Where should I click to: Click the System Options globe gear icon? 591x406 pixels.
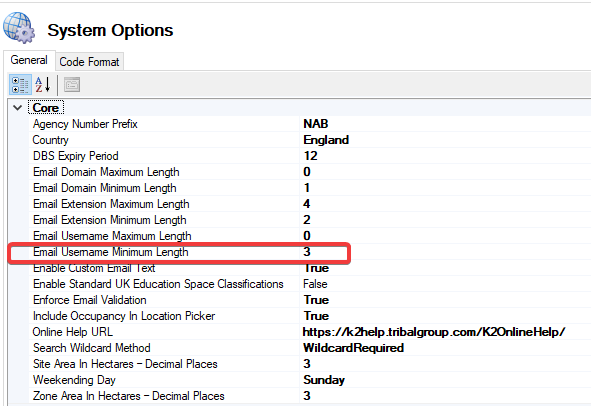pos(19,28)
